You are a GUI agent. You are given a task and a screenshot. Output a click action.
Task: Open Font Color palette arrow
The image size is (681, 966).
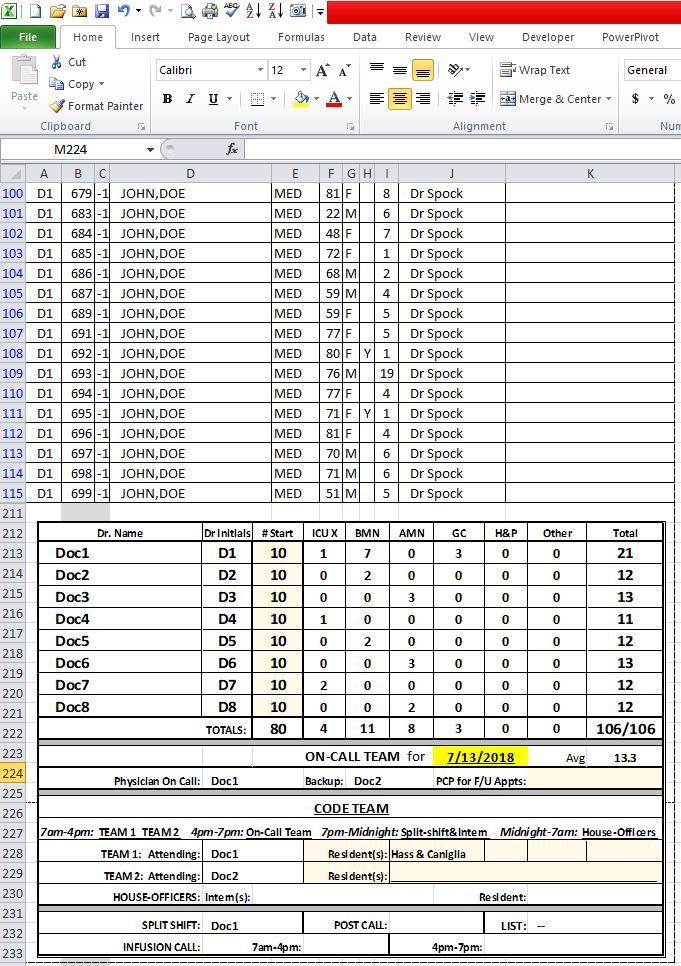pos(349,99)
